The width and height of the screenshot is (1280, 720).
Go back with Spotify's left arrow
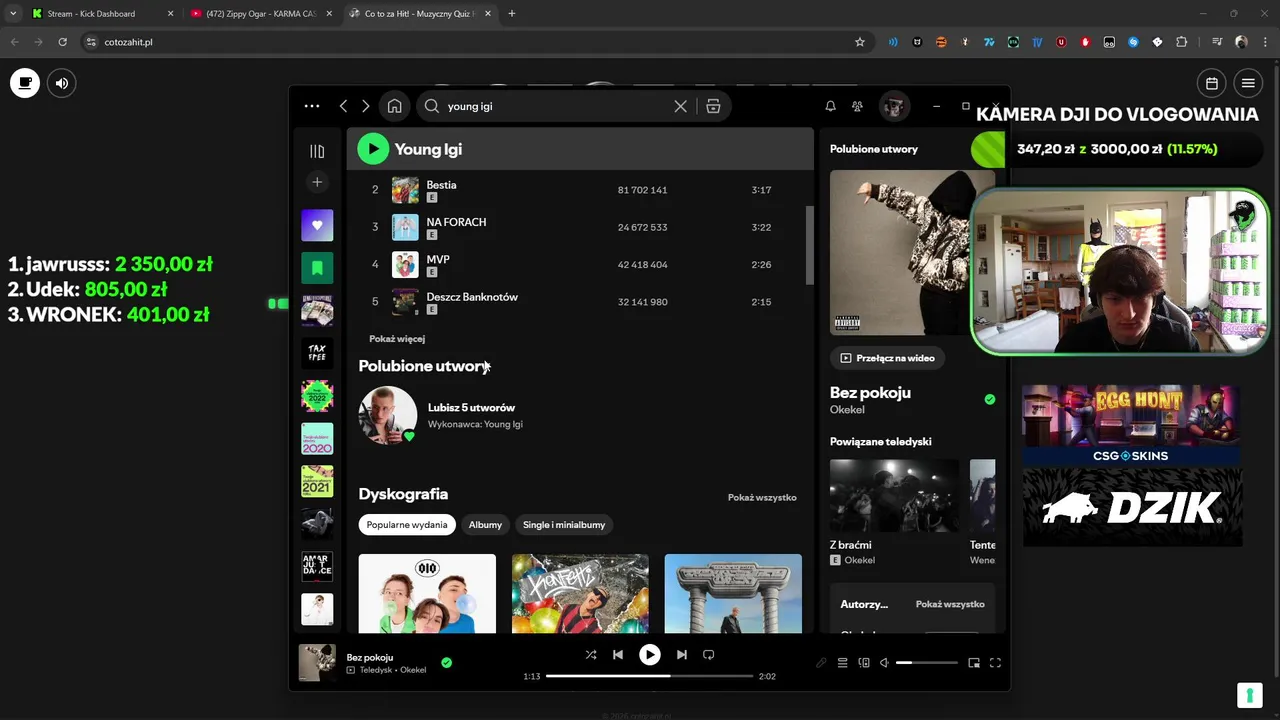[x=343, y=106]
